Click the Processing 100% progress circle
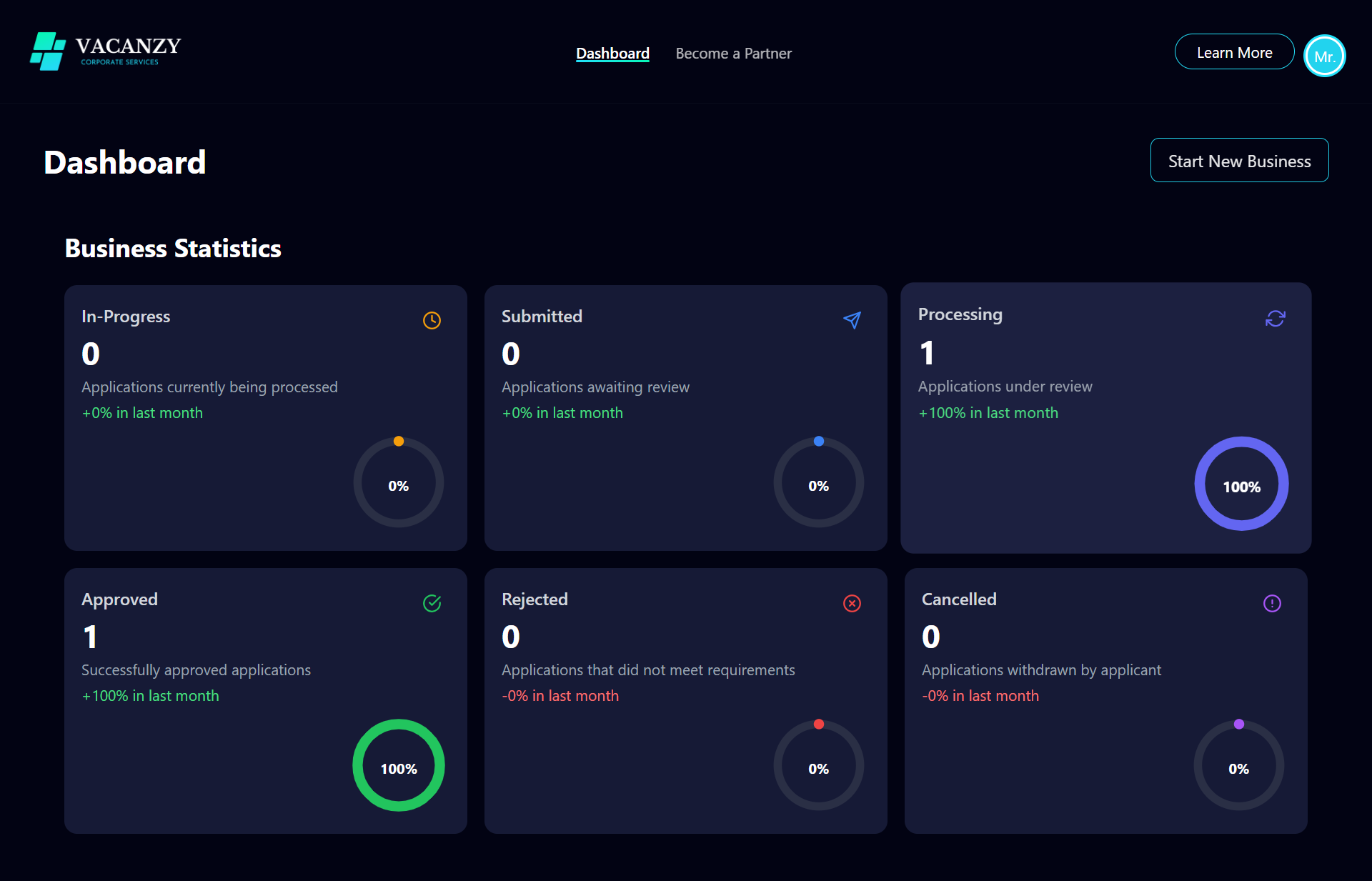The height and width of the screenshot is (881, 1372). tap(1241, 483)
